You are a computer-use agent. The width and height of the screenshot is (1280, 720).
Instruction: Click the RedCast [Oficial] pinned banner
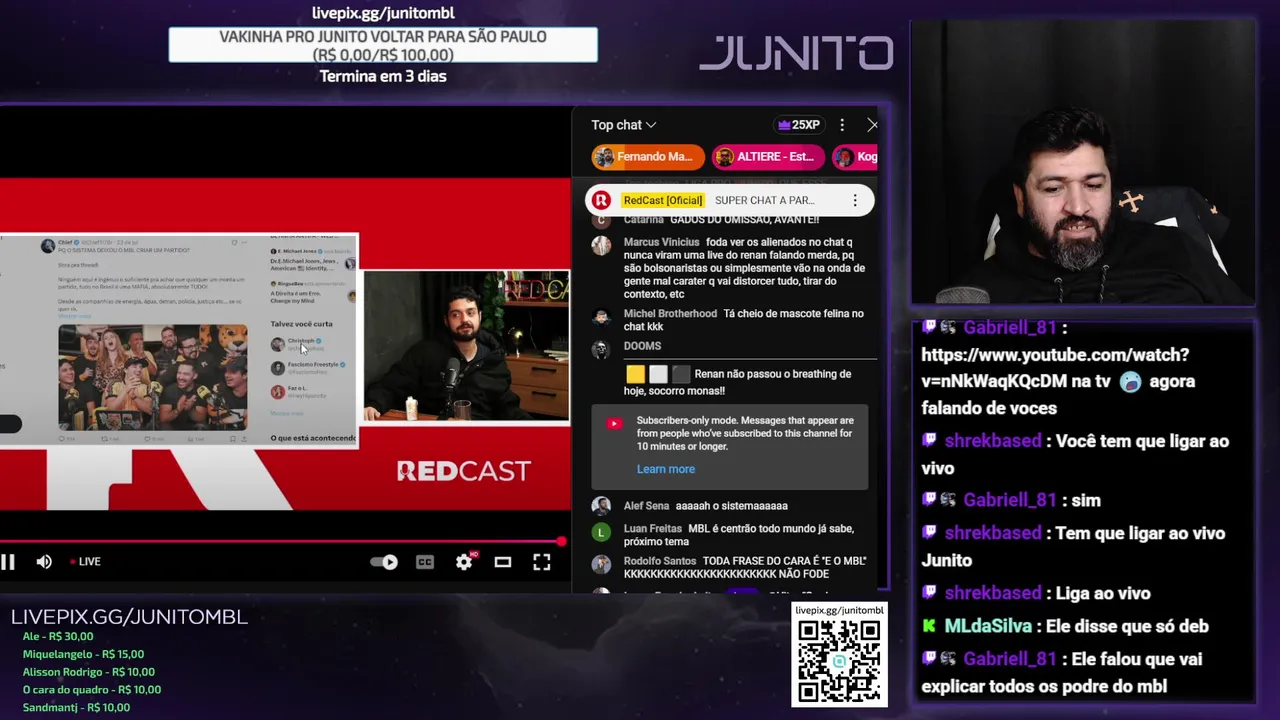(730, 200)
